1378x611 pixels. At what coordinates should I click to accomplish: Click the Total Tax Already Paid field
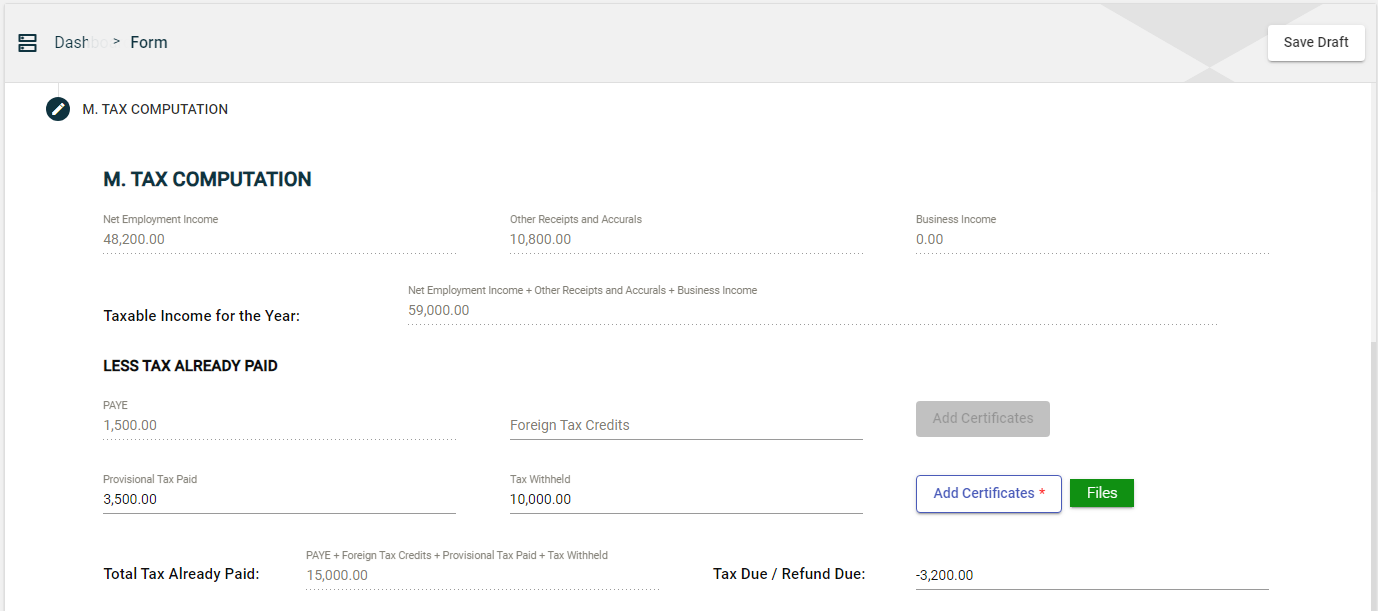(x=482, y=576)
